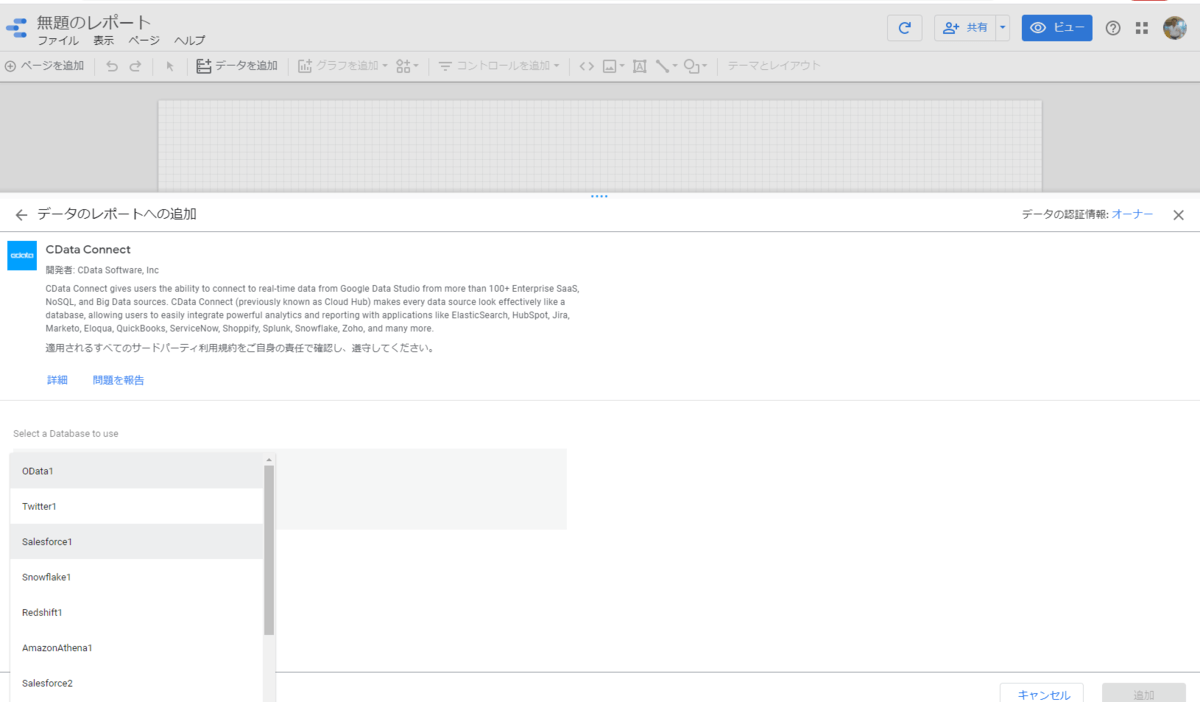Select Redshift1 from the database list
Viewport: 1200px width, 702px height.
click(x=137, y=612)
